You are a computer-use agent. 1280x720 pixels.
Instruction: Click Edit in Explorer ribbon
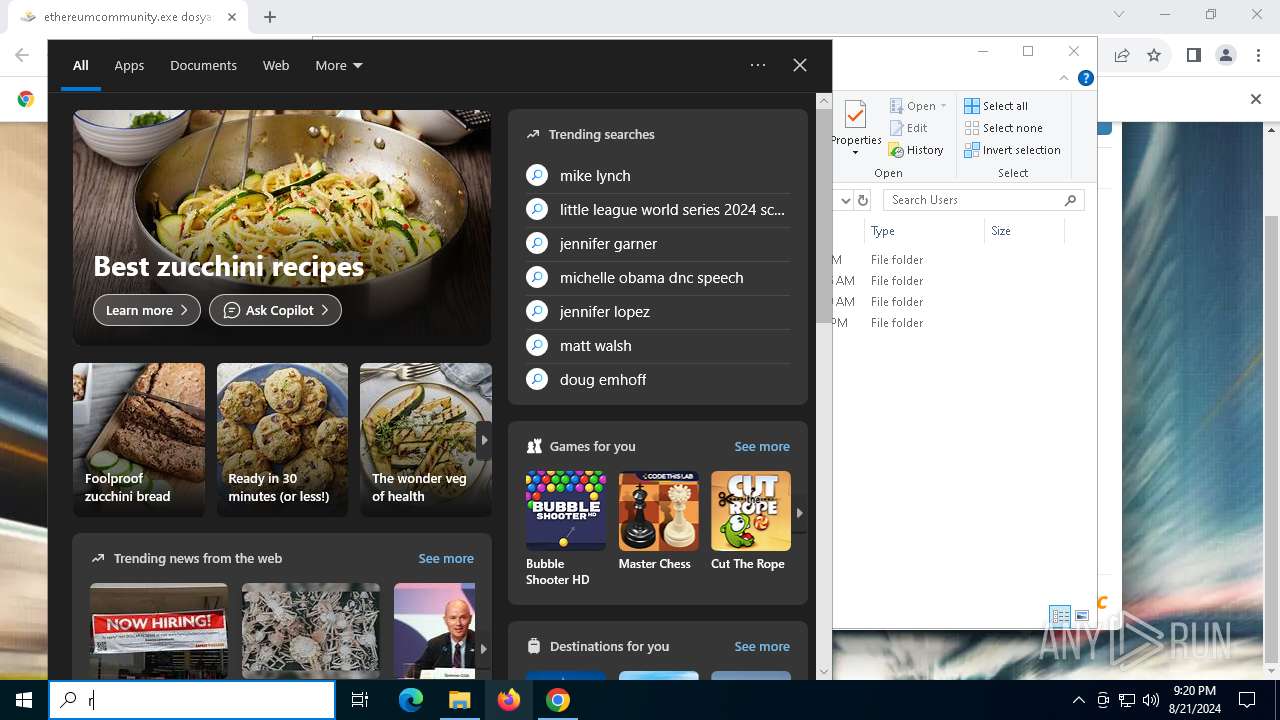(x=908, y=128)
